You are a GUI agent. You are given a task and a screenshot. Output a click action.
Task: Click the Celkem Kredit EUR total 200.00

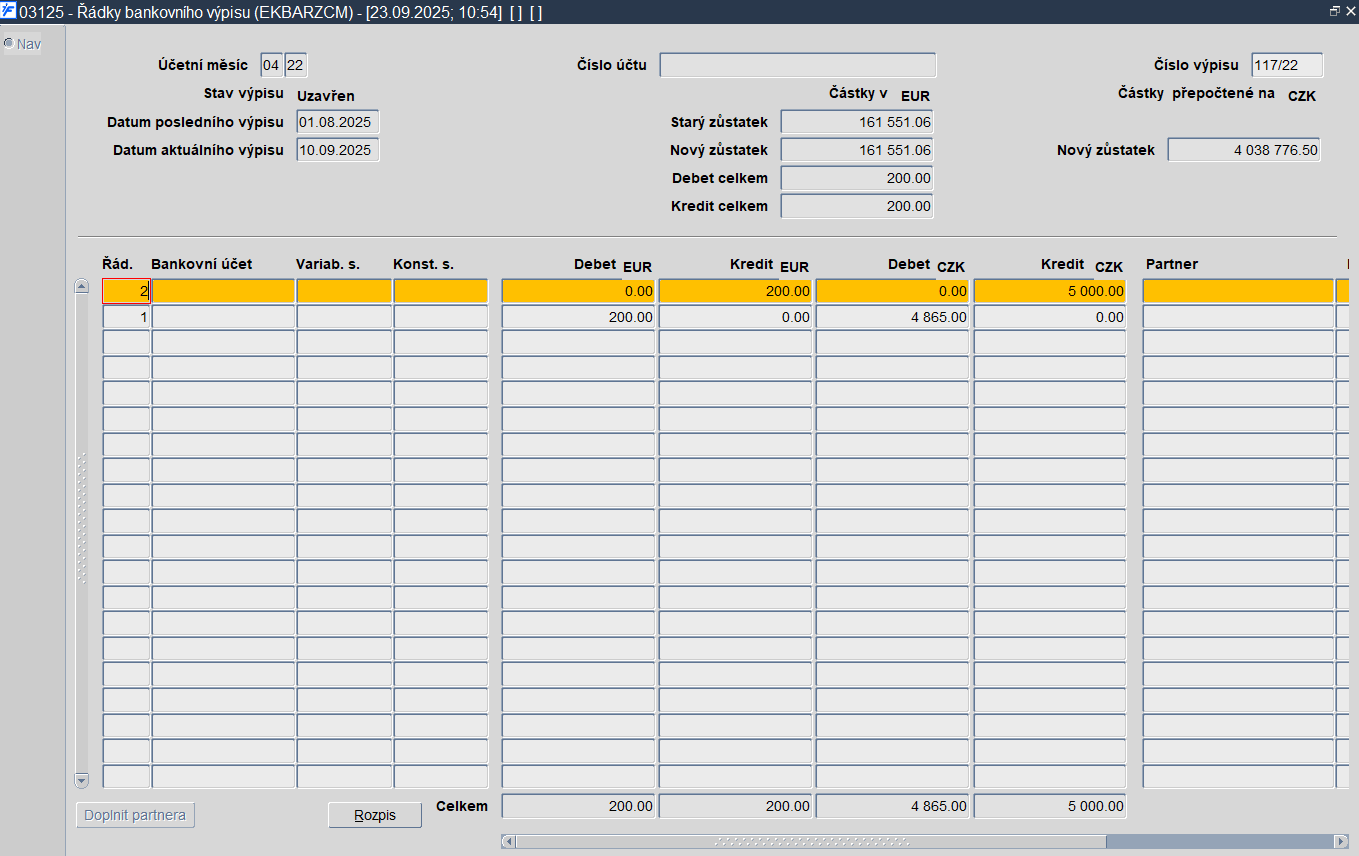735,806
